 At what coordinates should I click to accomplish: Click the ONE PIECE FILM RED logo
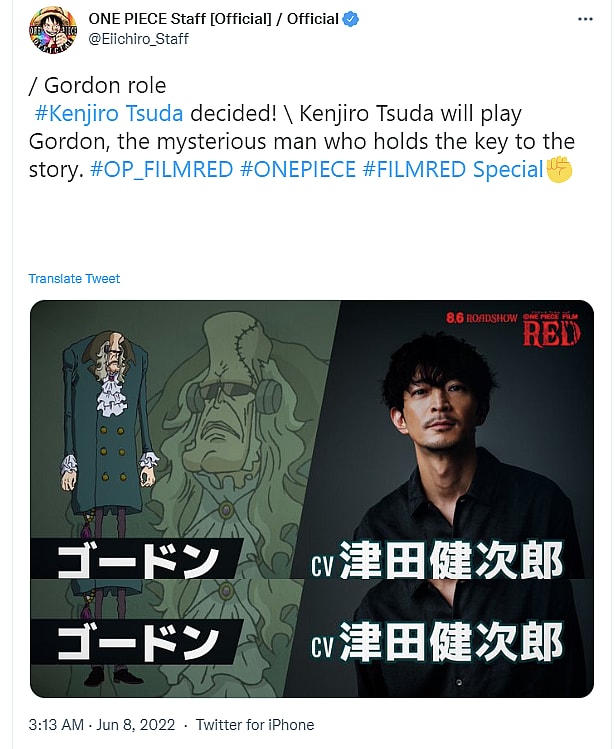pyautogui.click(x=551, y=330)
